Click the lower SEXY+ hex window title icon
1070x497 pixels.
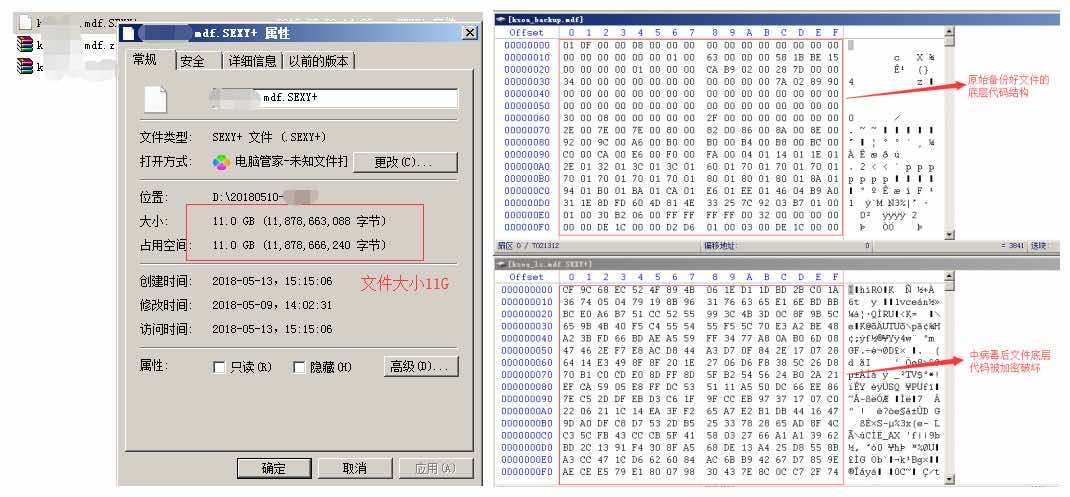point(500,264)
